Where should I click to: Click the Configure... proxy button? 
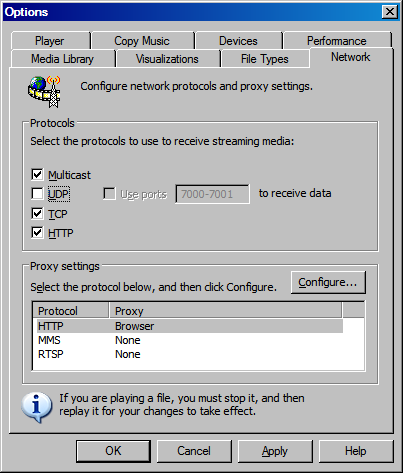tap(328, 282)
